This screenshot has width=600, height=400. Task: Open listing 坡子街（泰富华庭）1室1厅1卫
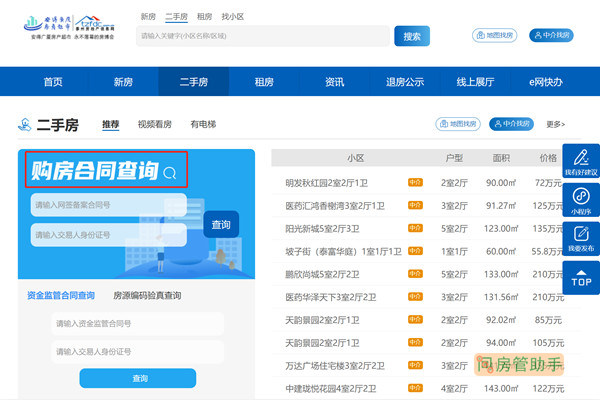[x=343, y=251]
